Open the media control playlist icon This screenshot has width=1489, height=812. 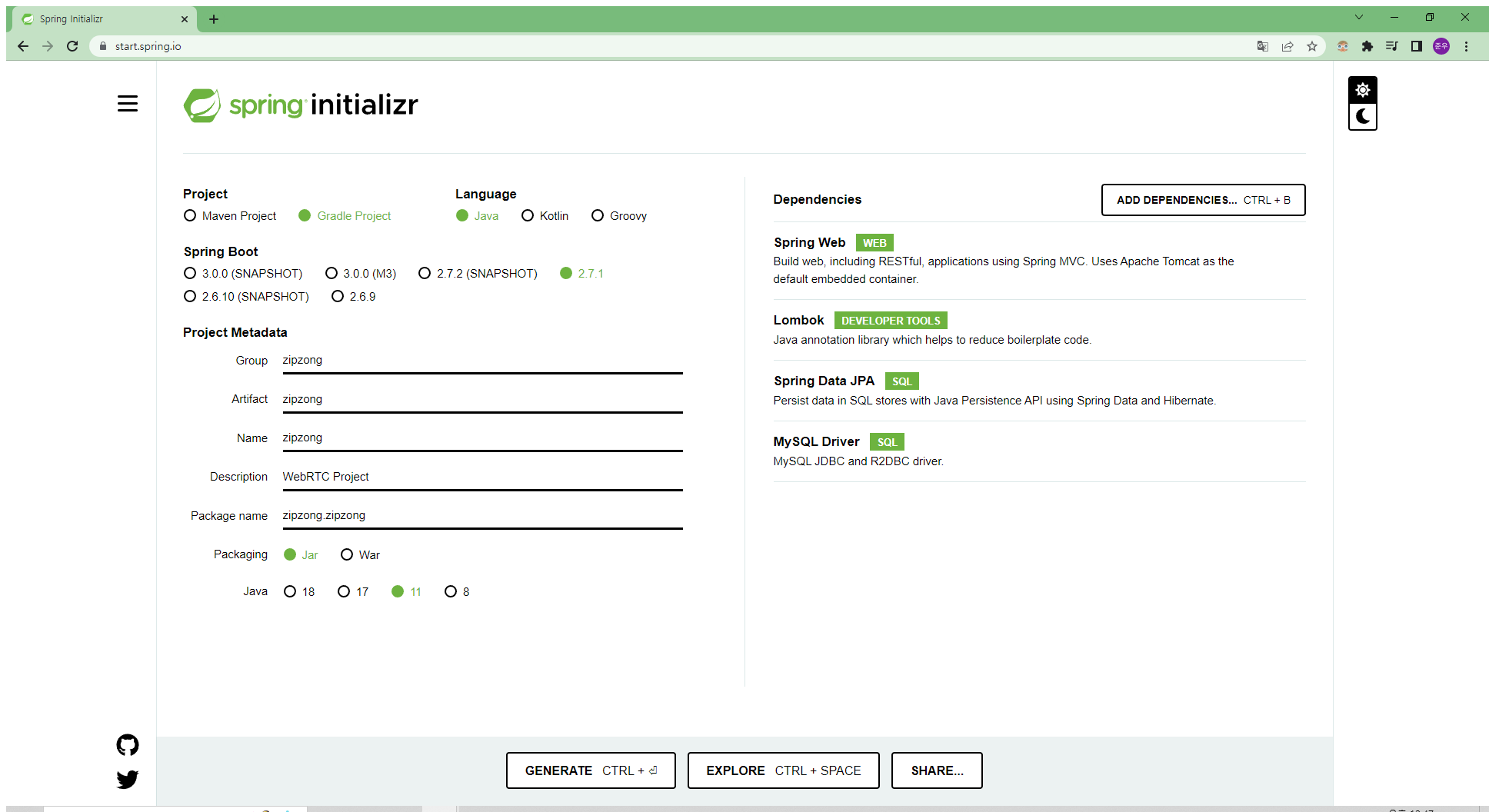(1391, 46)
